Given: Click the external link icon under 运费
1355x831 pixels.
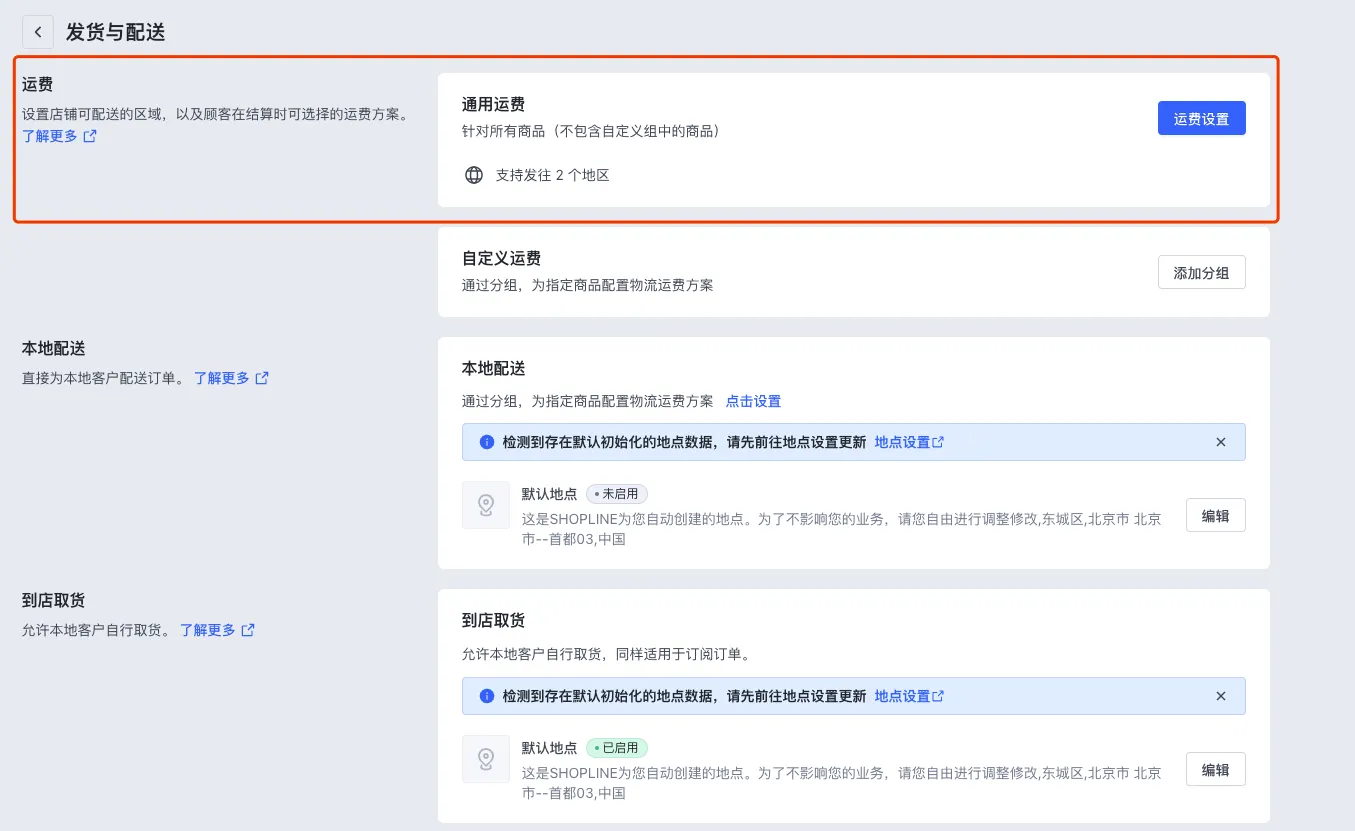Looking at the screenshot, I should (90, 136).
